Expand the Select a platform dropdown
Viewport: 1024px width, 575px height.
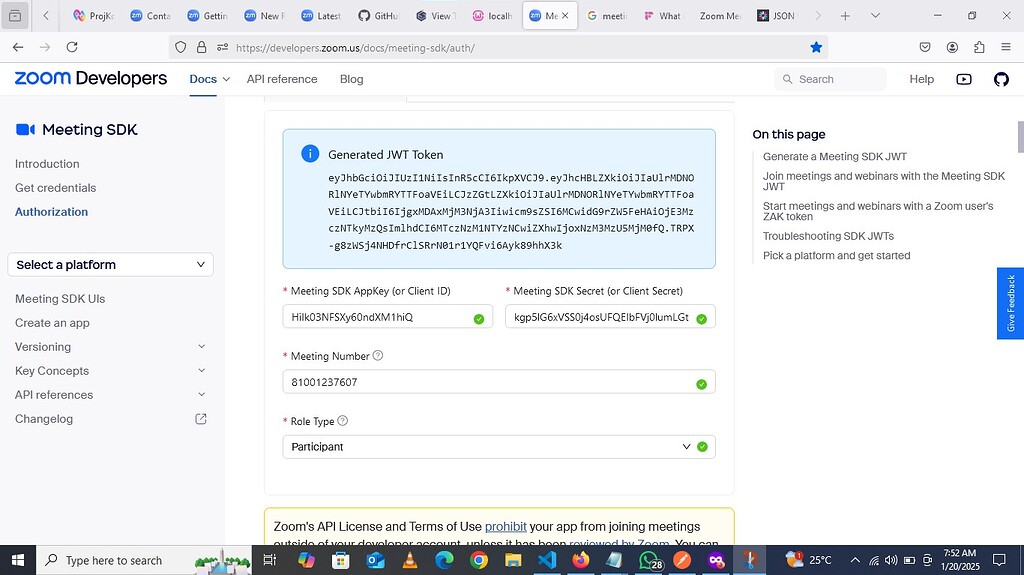110,265
